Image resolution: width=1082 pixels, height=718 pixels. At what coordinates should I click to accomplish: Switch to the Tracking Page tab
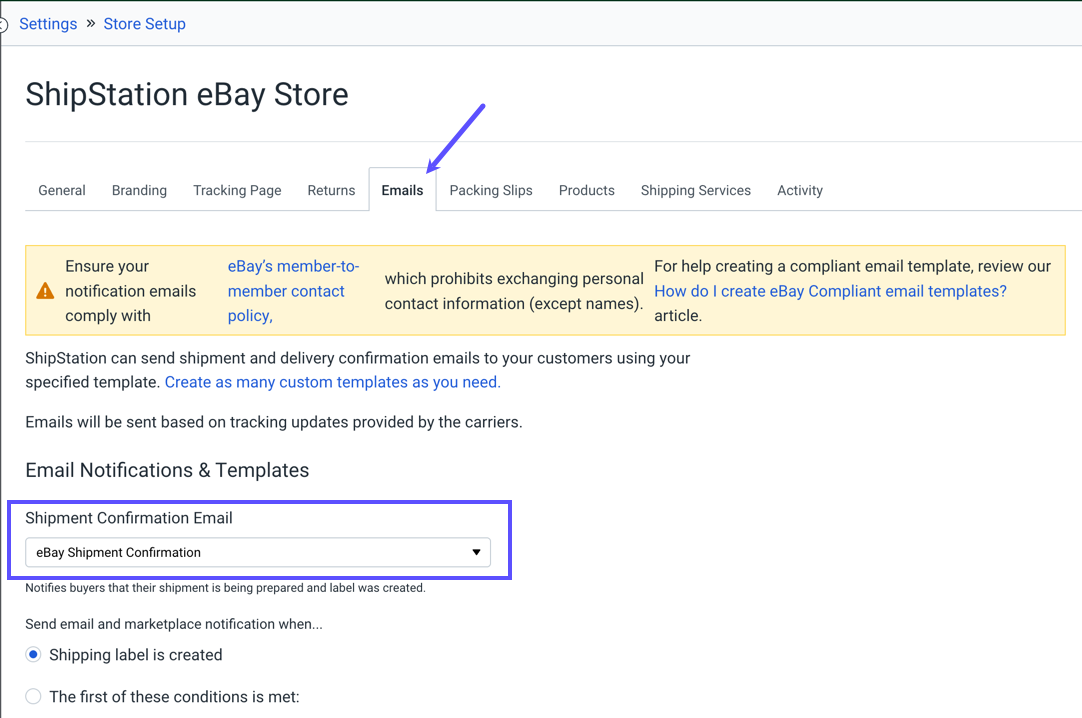click(236, 190)
